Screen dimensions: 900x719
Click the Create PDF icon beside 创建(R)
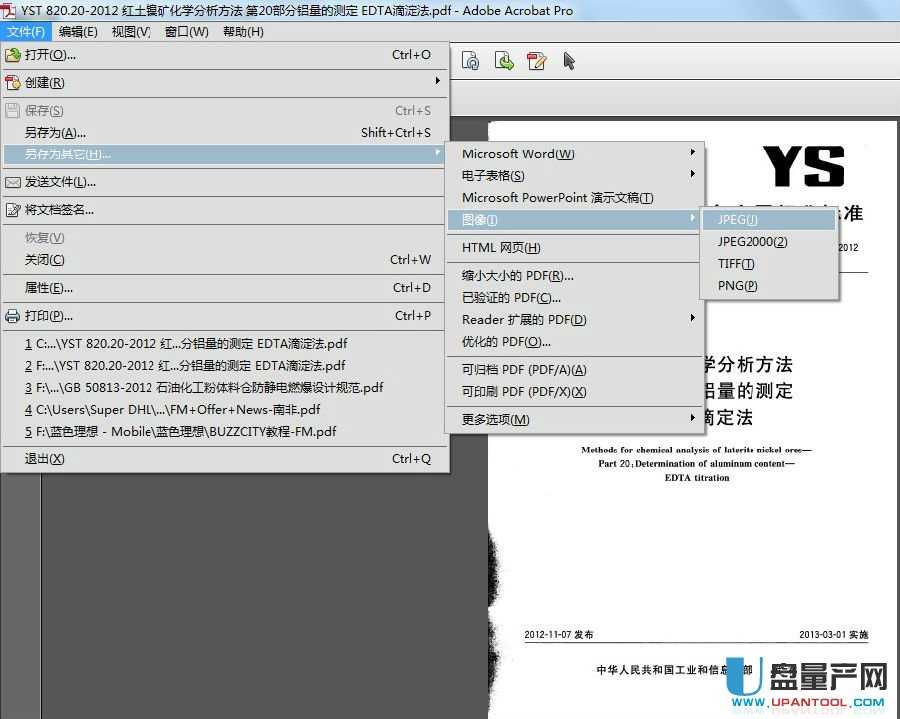pos(13,83)
